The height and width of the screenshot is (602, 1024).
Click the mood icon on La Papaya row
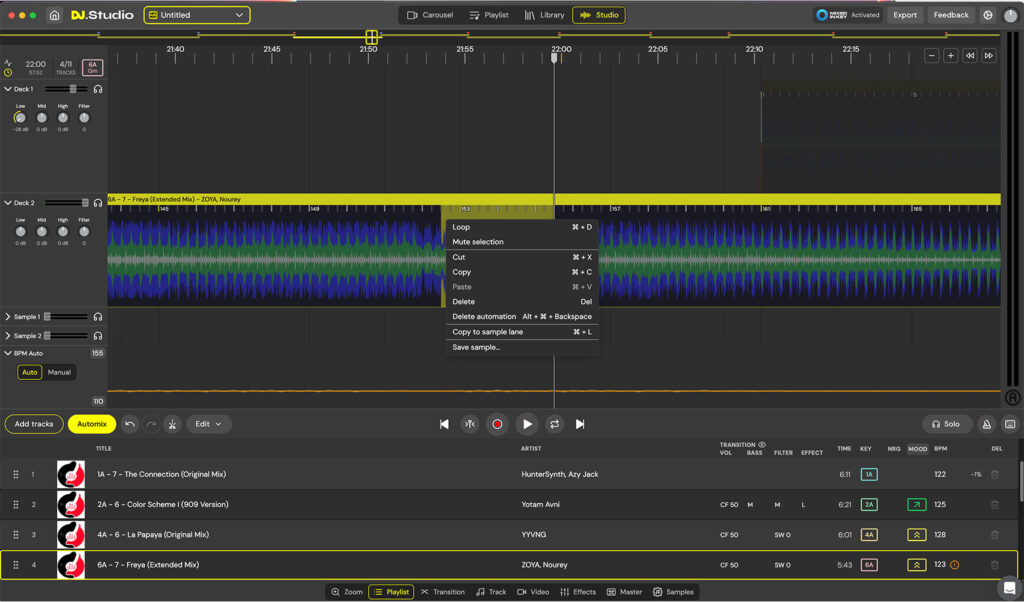tap(916, 535)
